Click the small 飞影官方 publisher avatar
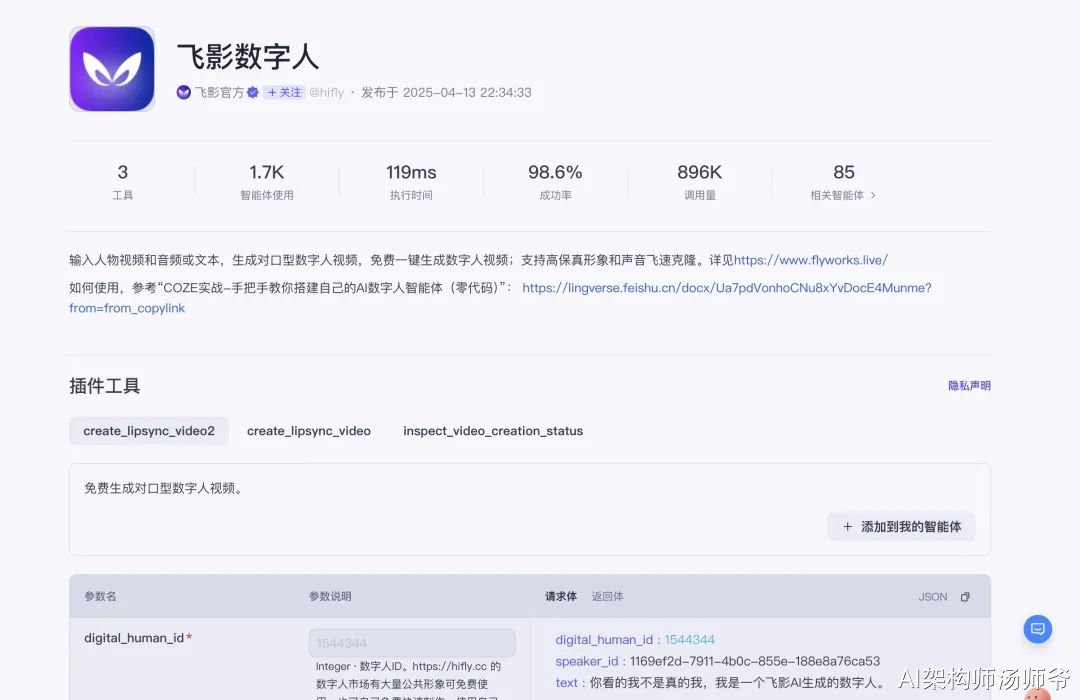Screen dimensions: 1080x700 (x=184, y=93)
